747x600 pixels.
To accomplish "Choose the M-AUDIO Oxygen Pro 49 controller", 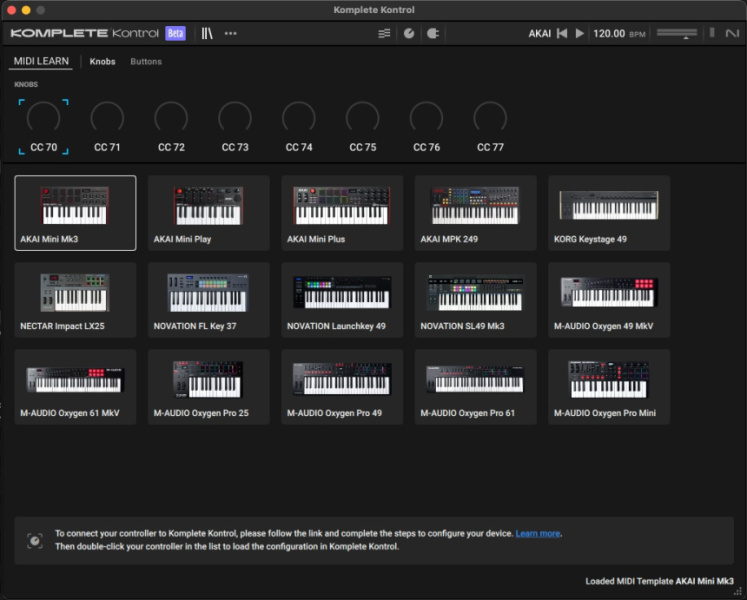I will [342, 387].
